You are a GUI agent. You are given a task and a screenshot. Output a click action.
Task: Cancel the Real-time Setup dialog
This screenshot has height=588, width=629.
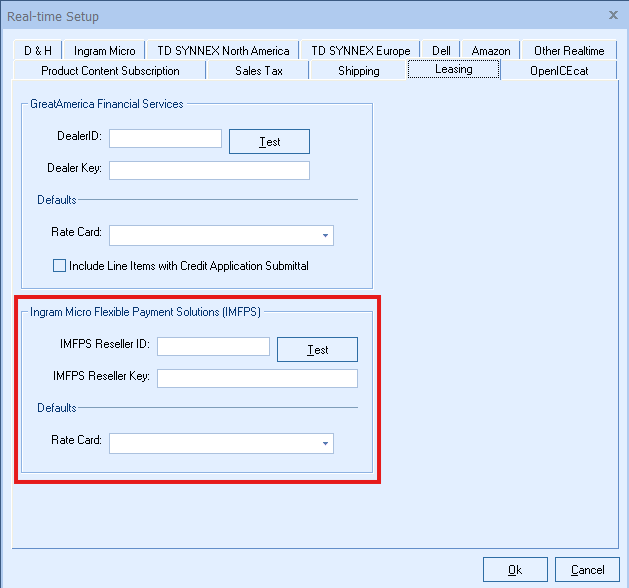587,570
